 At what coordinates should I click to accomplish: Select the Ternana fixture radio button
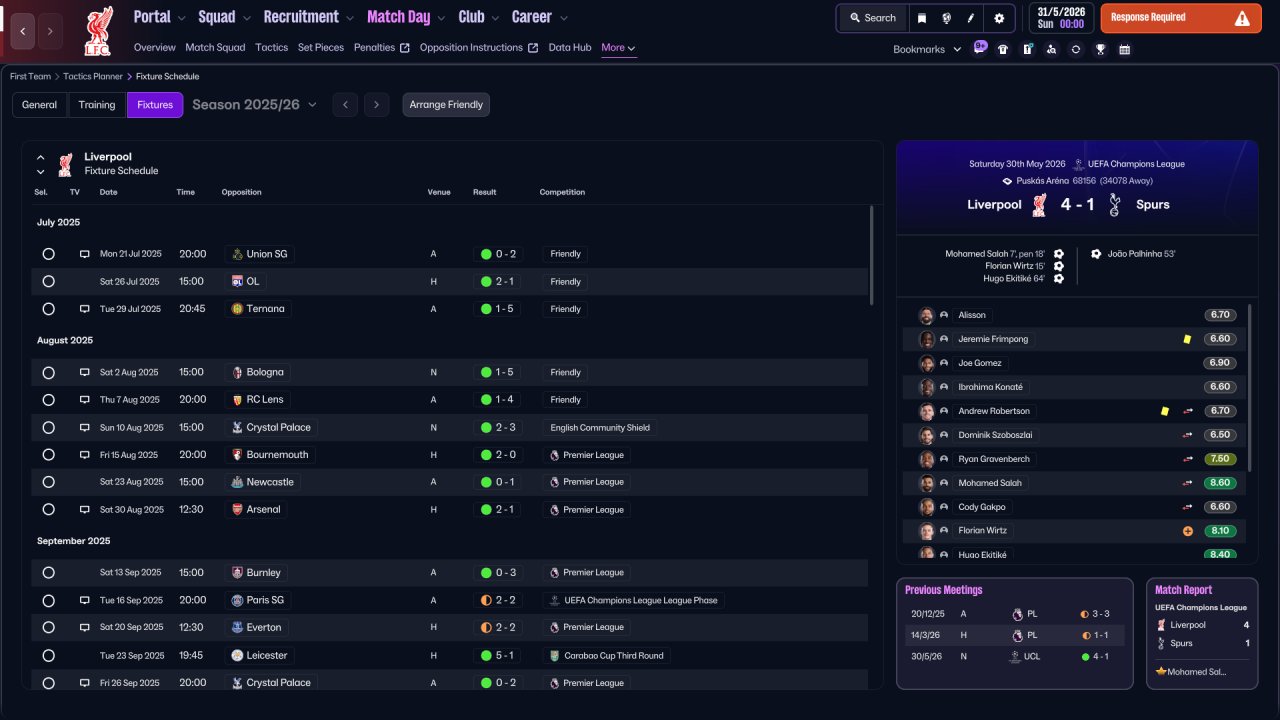pyautogui.click(x=48, y=309)
